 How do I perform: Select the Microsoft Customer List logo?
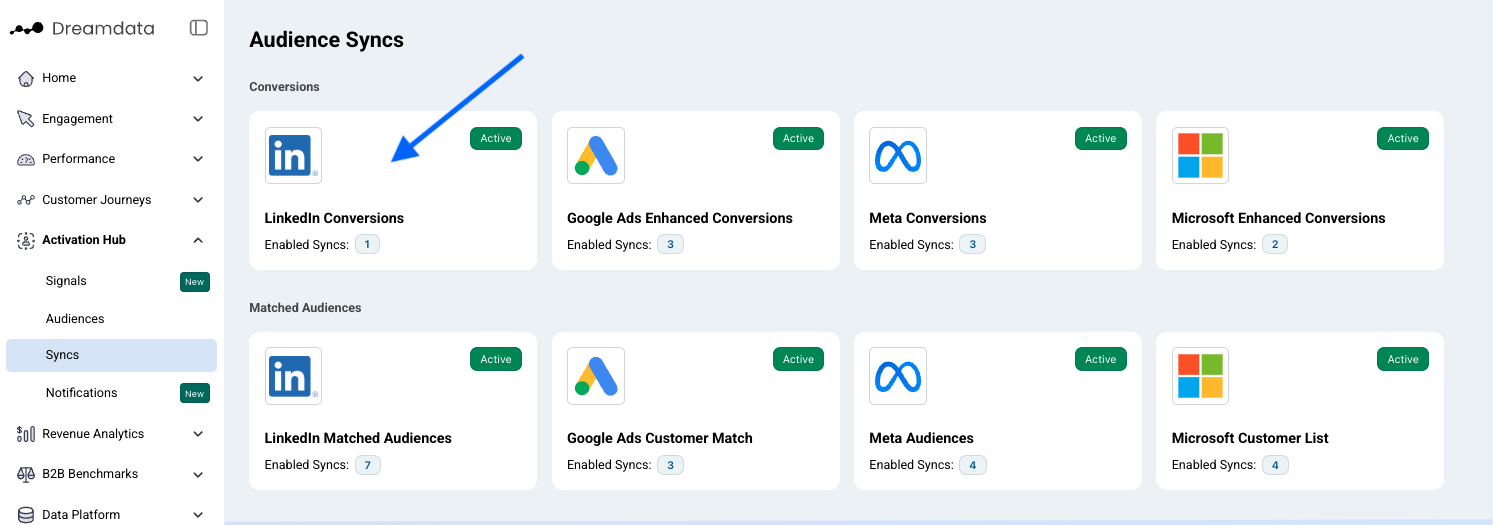(x=1200, y=376)
